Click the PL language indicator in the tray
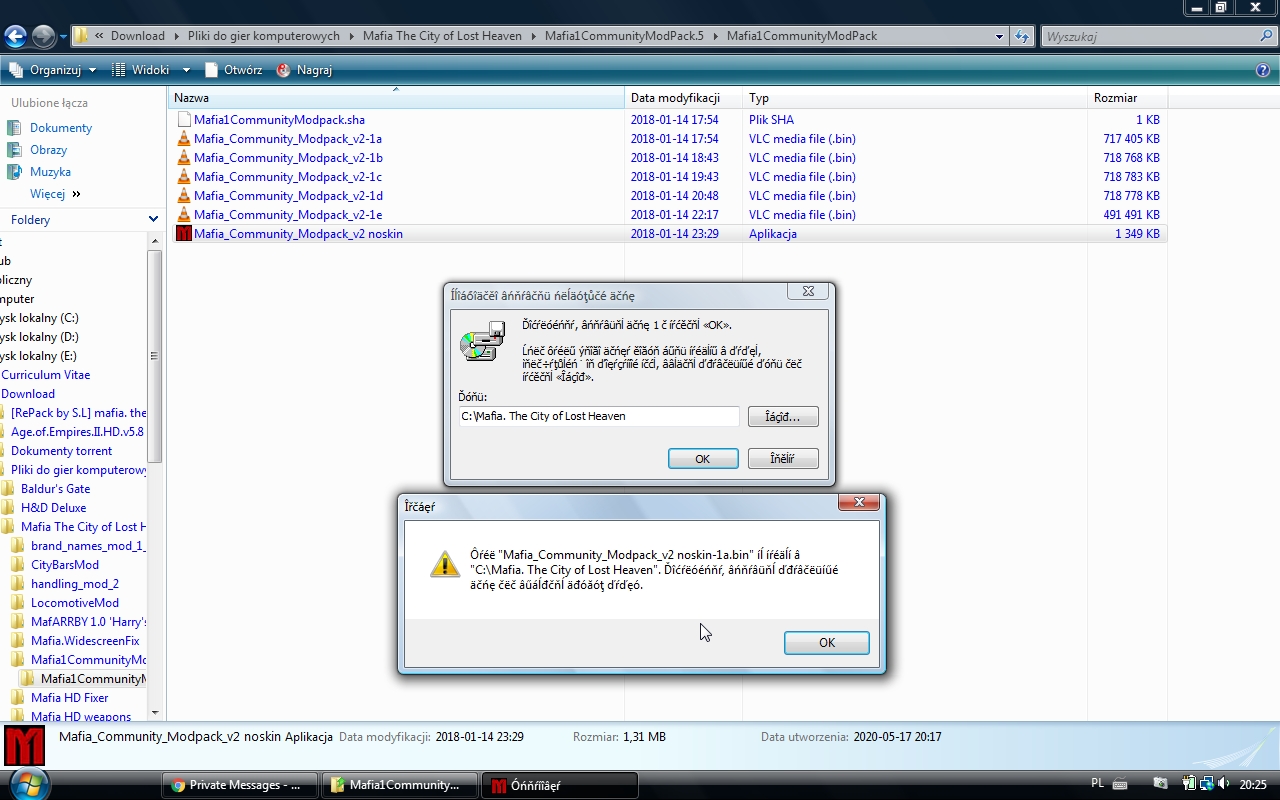Image resolution: width=1280 pixels, height=800 pixels. pyautogui.click(x=1097, y=784)
